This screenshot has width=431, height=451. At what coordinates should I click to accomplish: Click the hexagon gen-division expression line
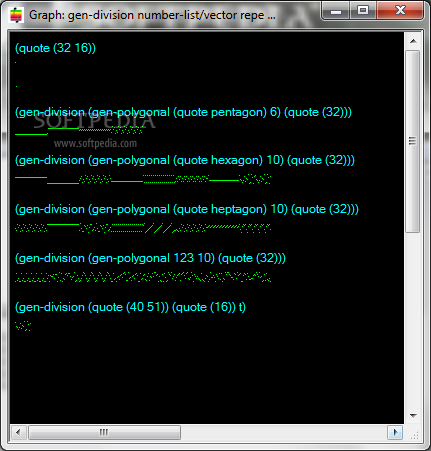(185, 160)
